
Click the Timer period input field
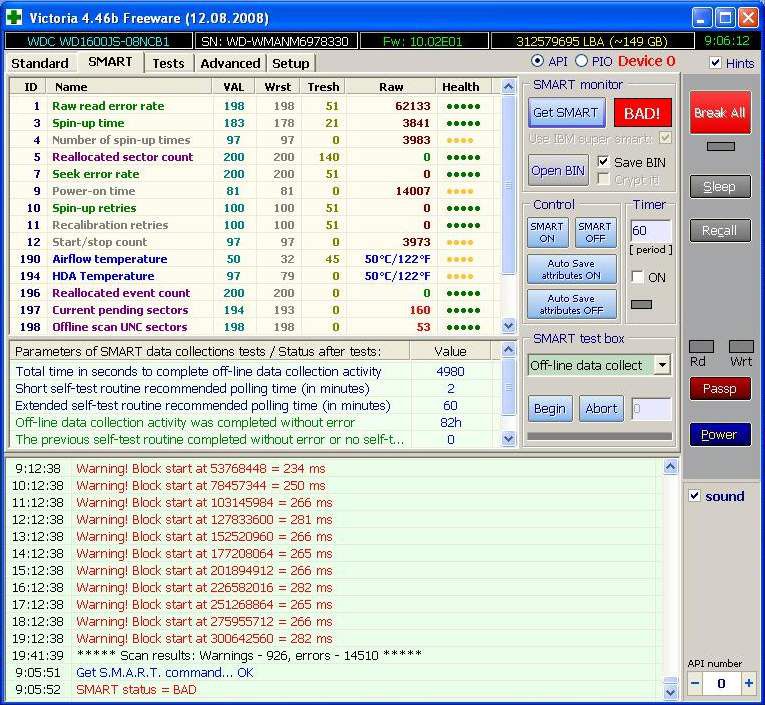tap(651, 230)
